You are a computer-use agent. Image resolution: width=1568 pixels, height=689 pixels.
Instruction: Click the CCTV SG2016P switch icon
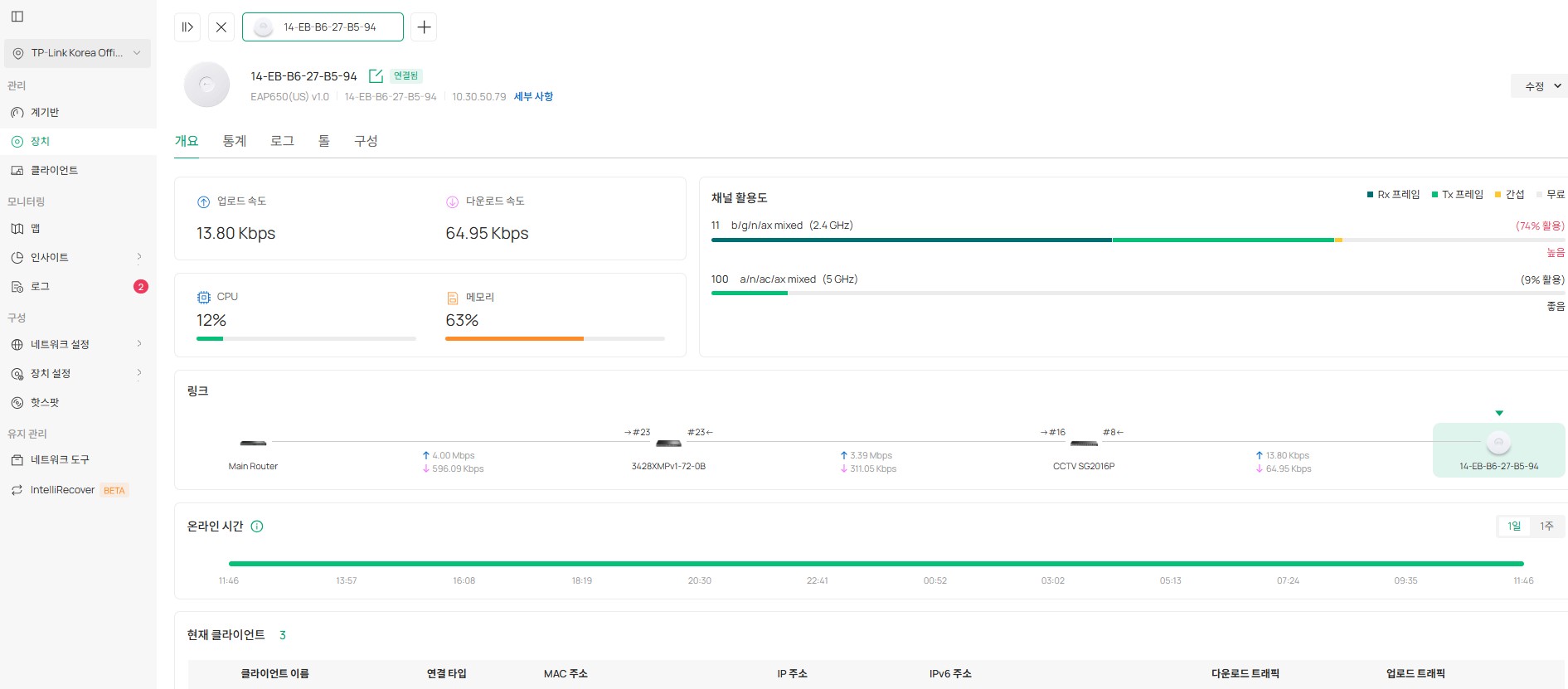tap(1084, 444)
